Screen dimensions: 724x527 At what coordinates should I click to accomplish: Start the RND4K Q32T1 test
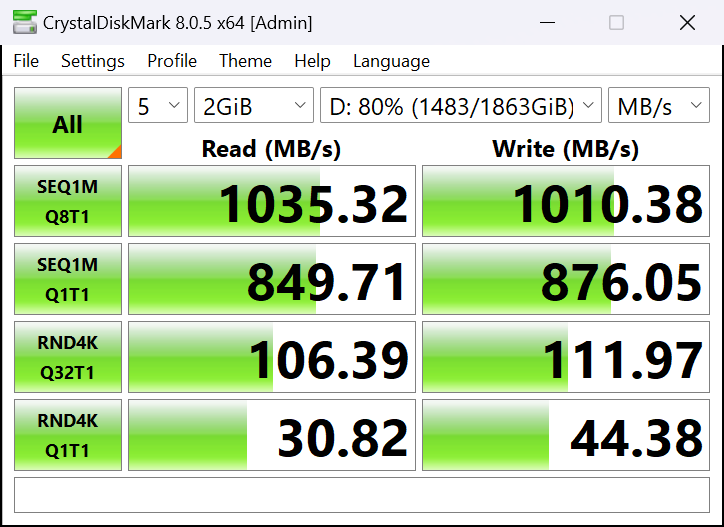[68, 357]
